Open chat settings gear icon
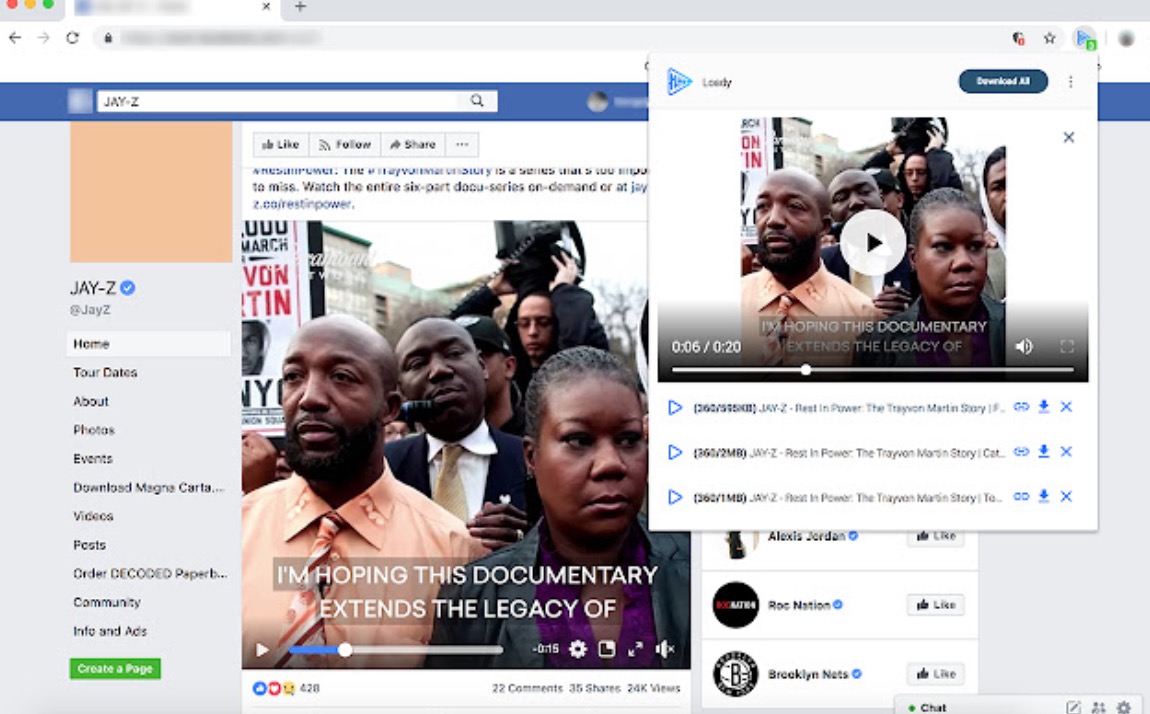Viewport: 1150px width, 714px height. 1123,707
